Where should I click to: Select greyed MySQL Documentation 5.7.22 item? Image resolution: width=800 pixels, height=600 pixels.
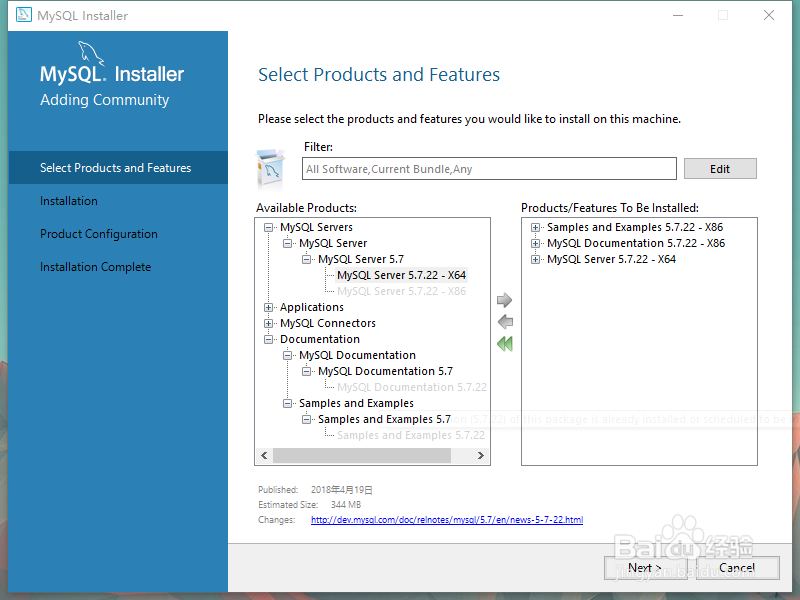412,387
